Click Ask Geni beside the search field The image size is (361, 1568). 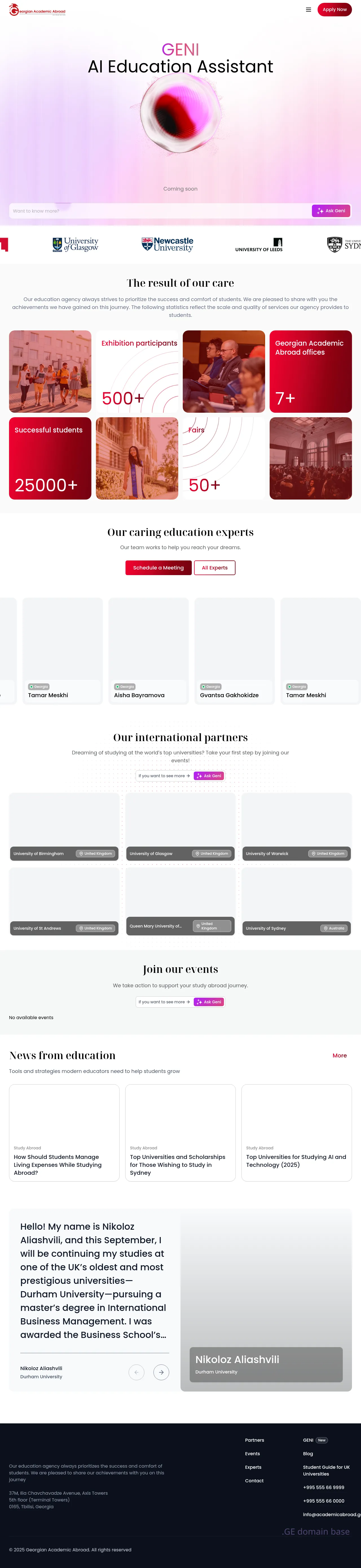pyautogui.click(x=331, y=211)
